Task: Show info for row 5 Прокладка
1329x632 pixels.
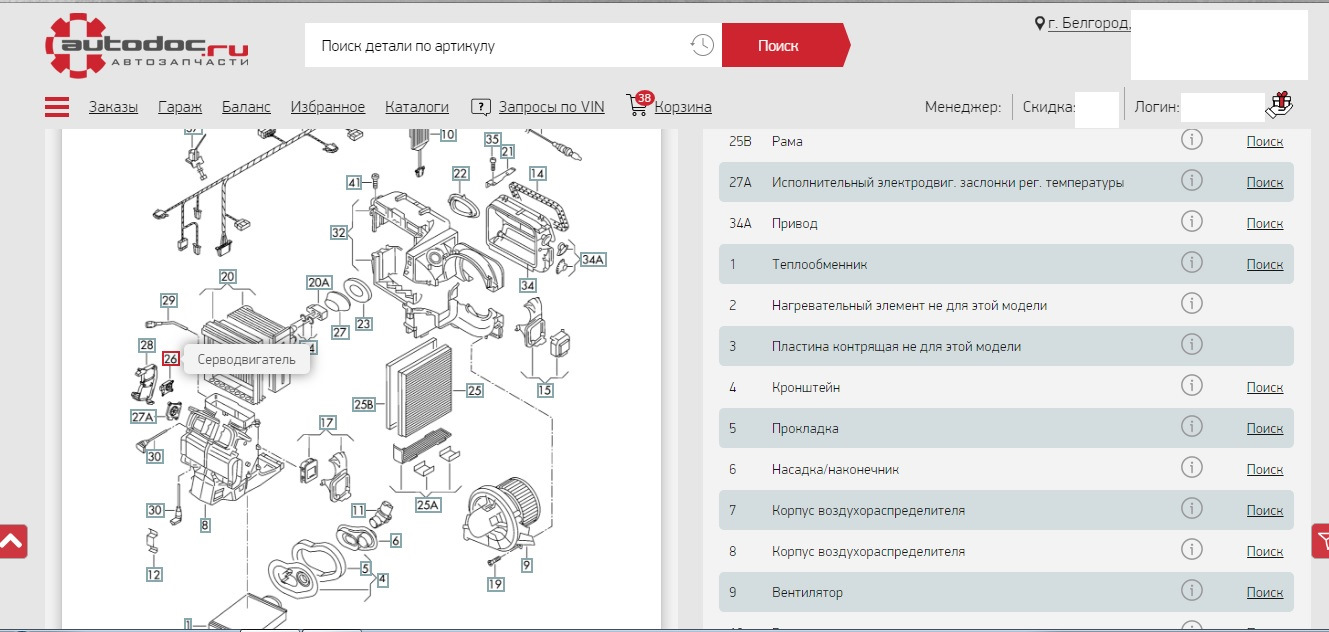Action: [x=1191, y=427]
